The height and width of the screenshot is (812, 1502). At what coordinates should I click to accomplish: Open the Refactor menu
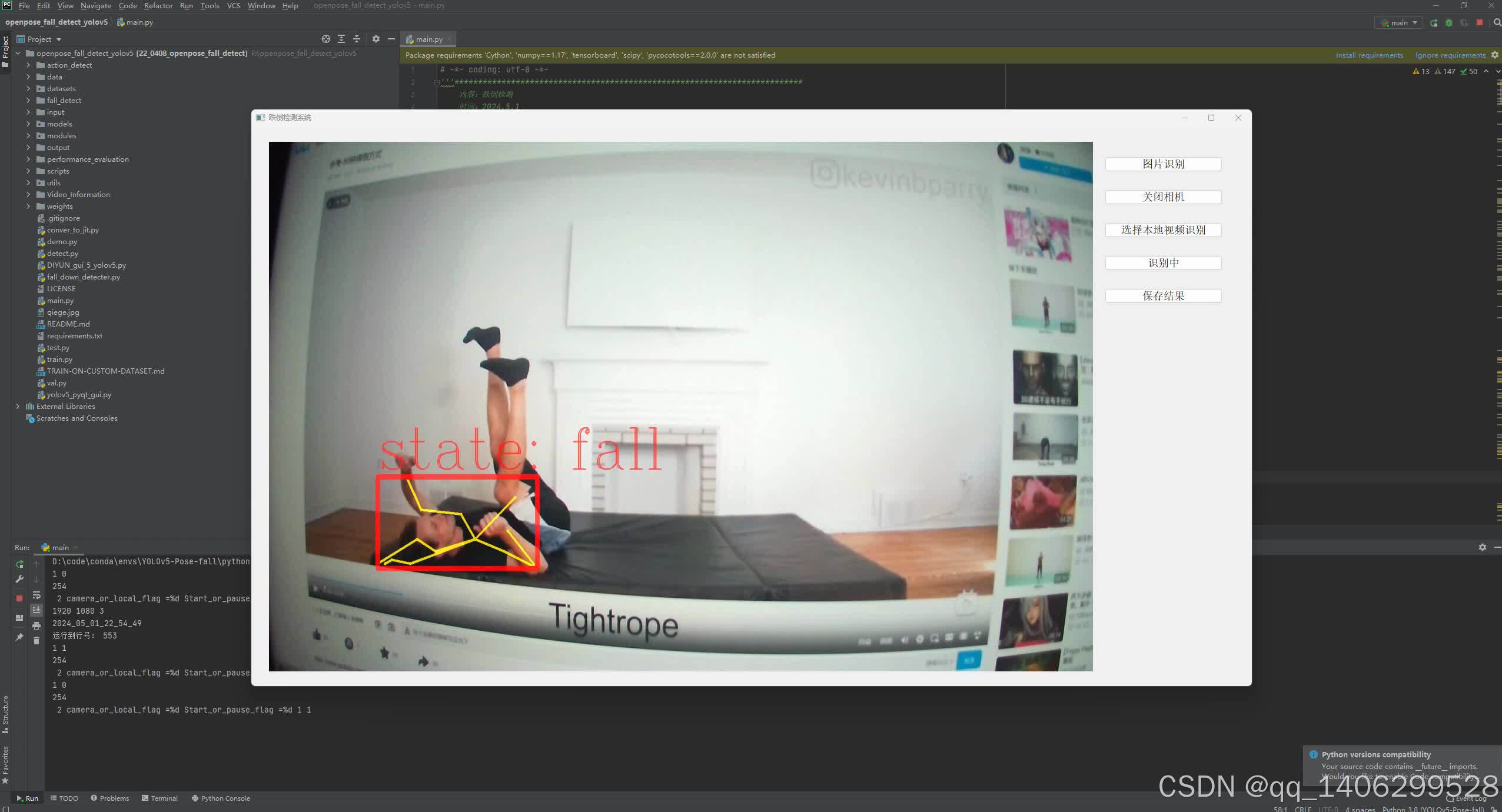(158, 6)
